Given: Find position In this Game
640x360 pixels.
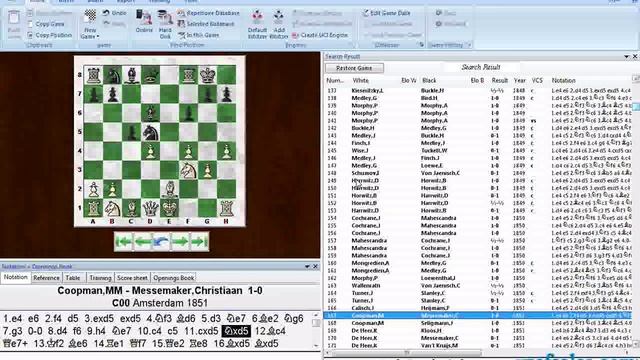Looking at the screenshot, I should (x=199, y=35).
